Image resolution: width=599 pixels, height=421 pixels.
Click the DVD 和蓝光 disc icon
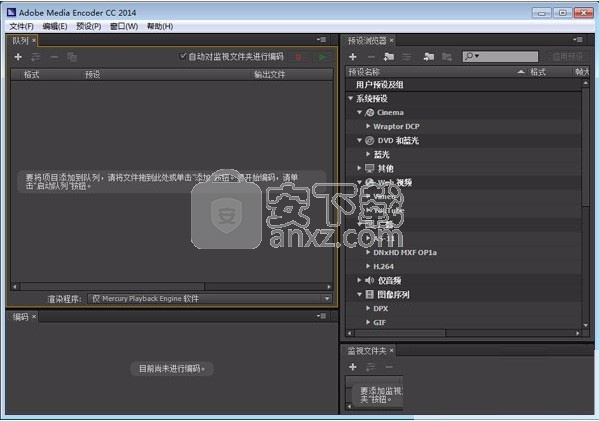[369, 141]
